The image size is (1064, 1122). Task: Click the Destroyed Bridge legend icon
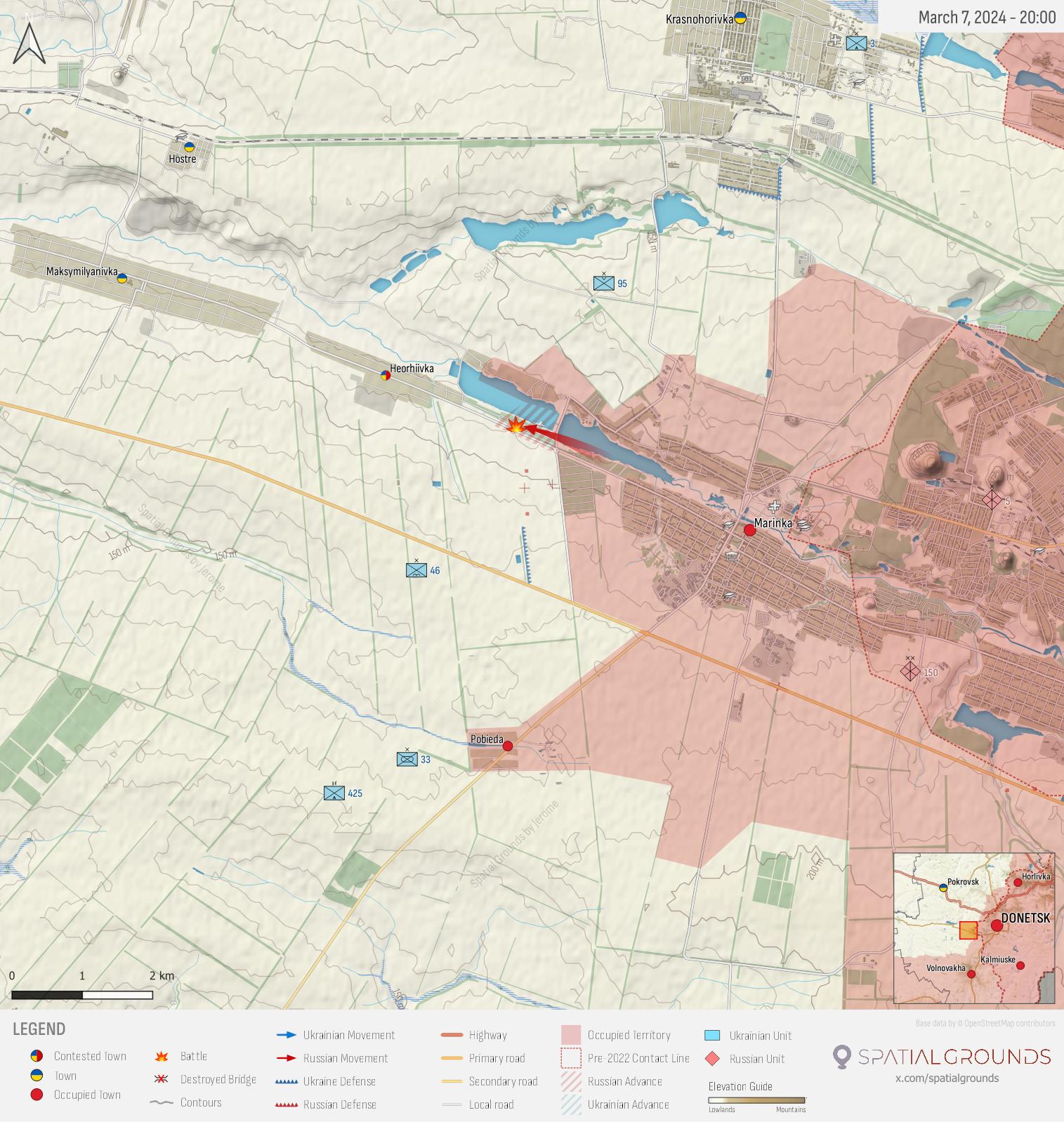coord(162,1079)
